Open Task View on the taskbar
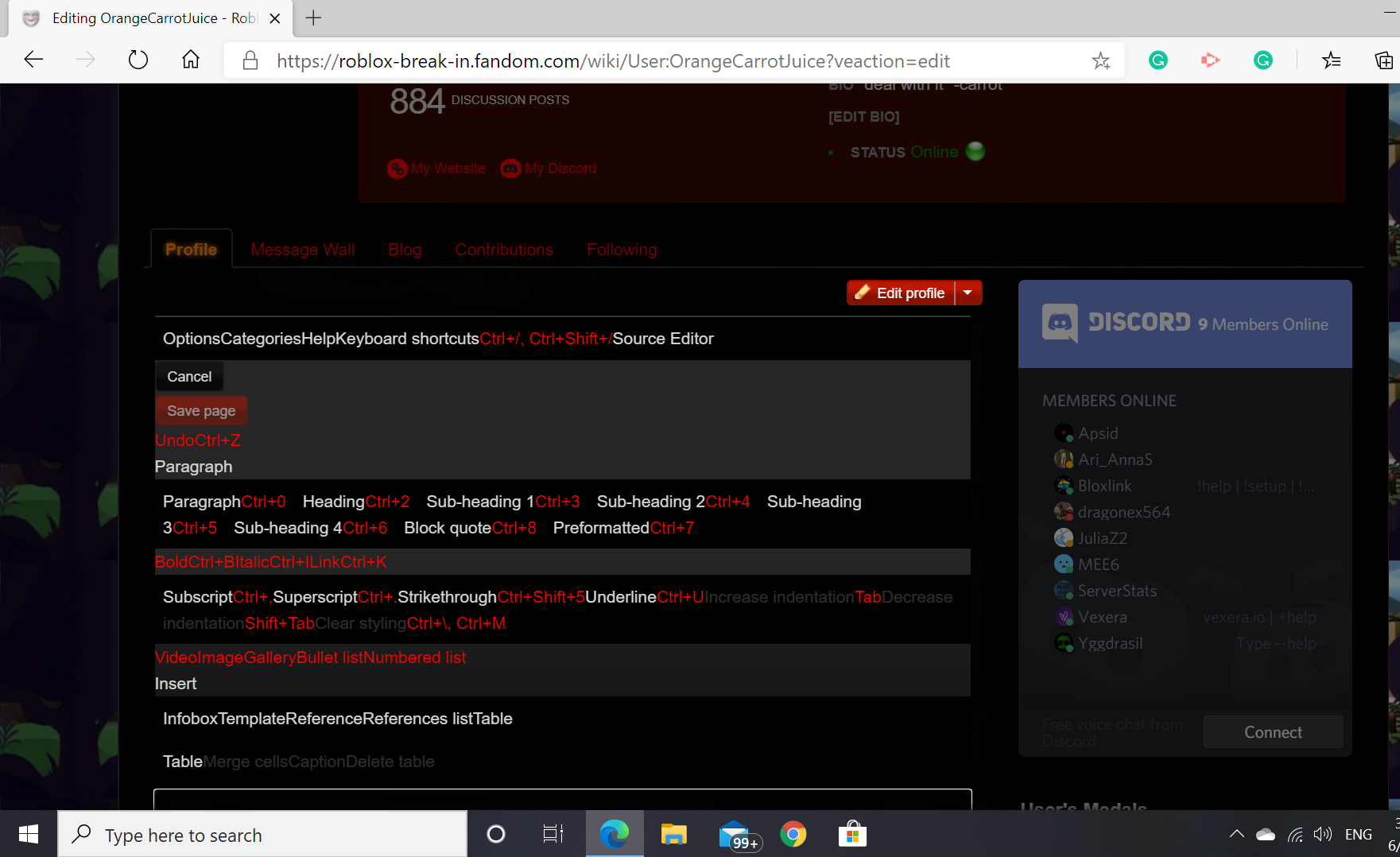This screenshot has height=857, width=1400. [x=553, y=834]
